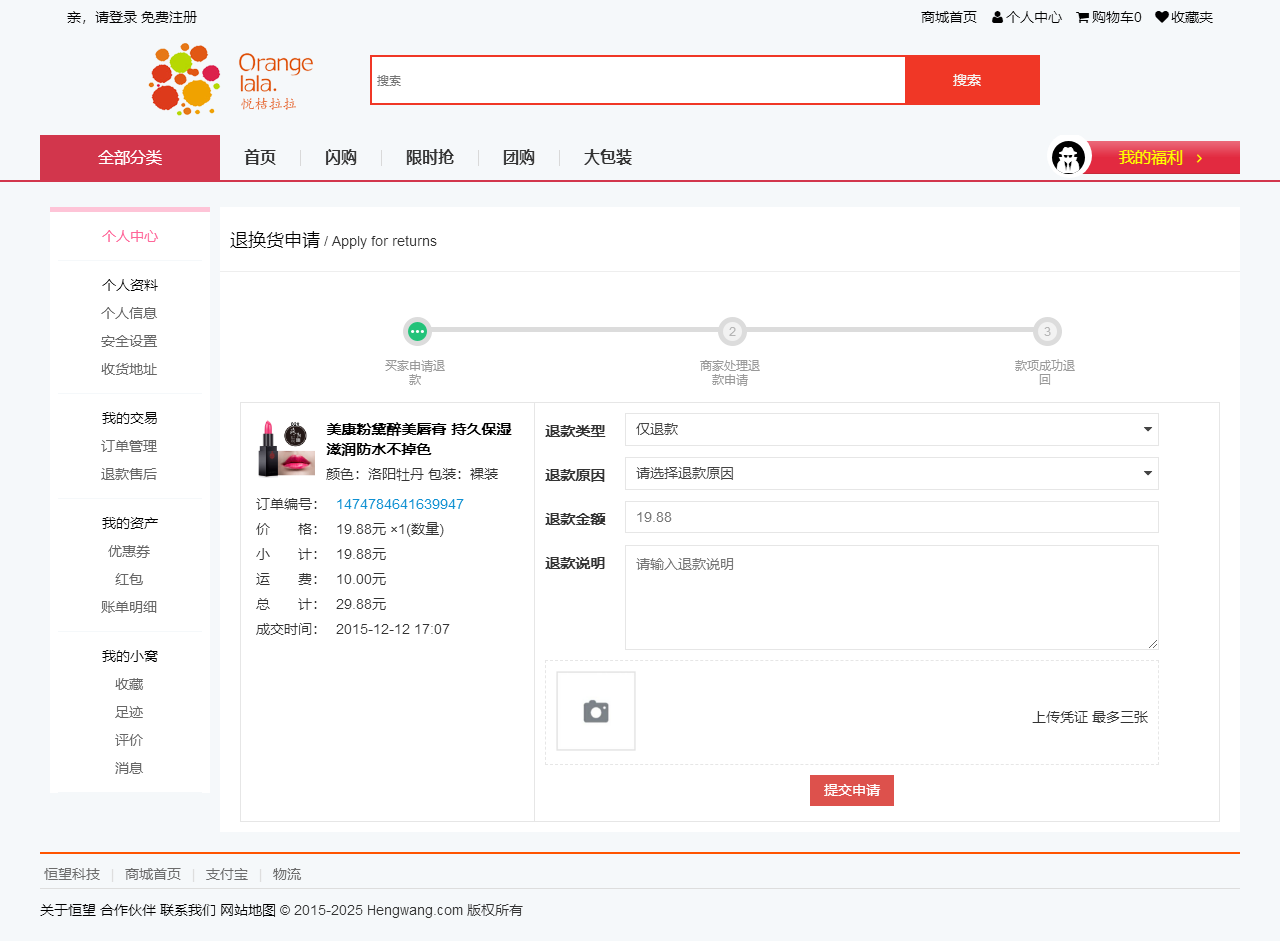
Task: Click the camera upload icon
Action: click(x=596, y=711)
